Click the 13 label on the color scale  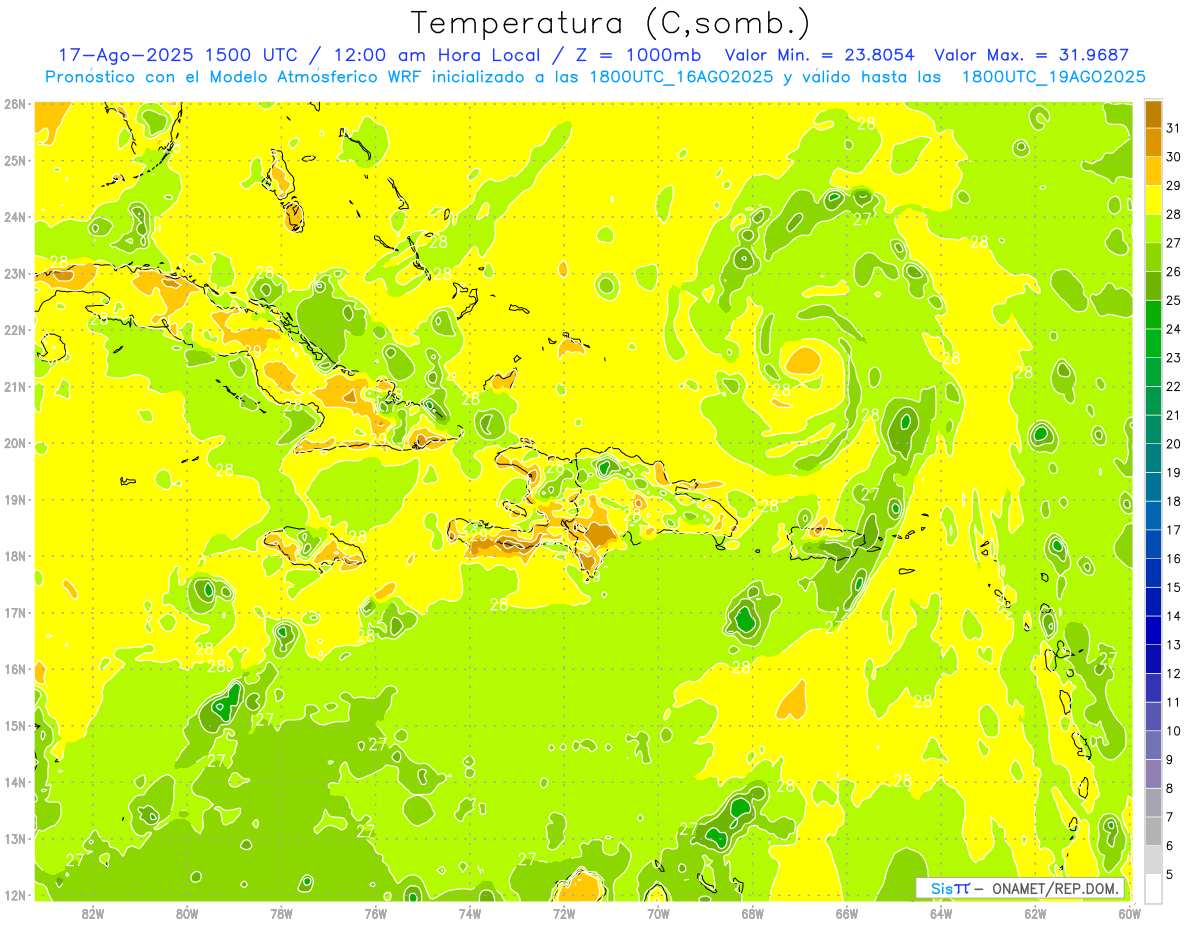[1174, 645]
